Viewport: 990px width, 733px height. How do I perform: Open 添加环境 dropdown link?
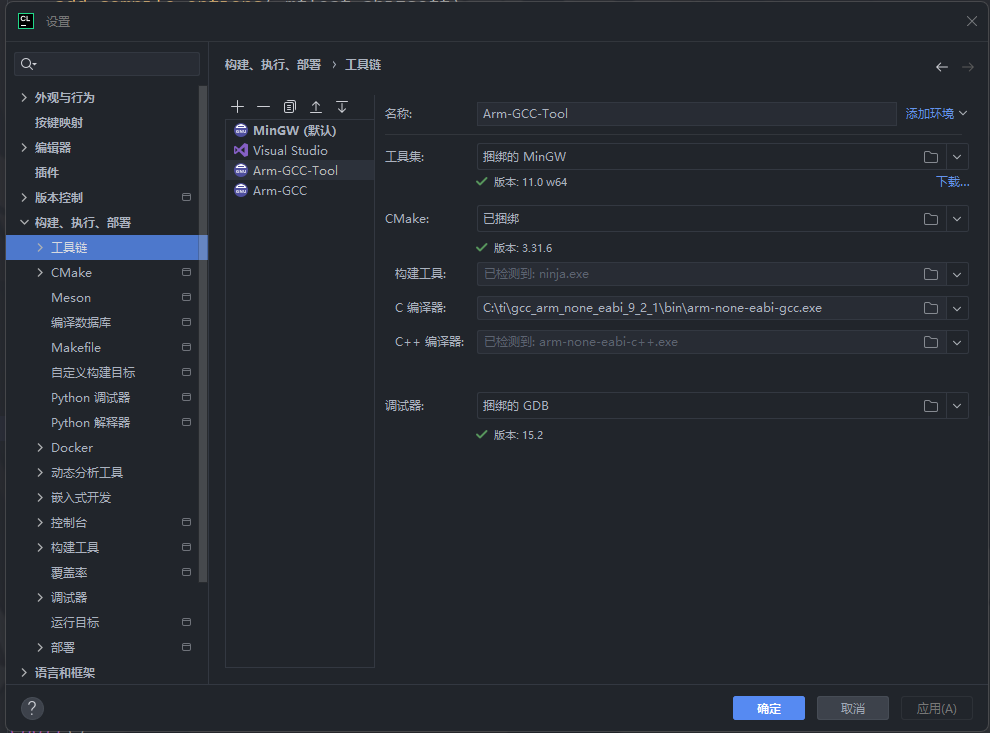pyautogui.click(x=936, y=114)
